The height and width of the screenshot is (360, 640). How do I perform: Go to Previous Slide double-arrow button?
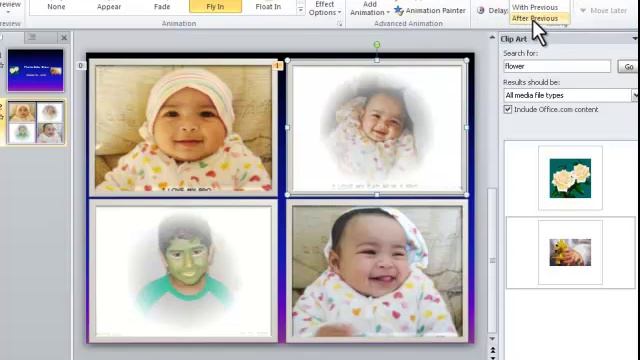[493, 350]
